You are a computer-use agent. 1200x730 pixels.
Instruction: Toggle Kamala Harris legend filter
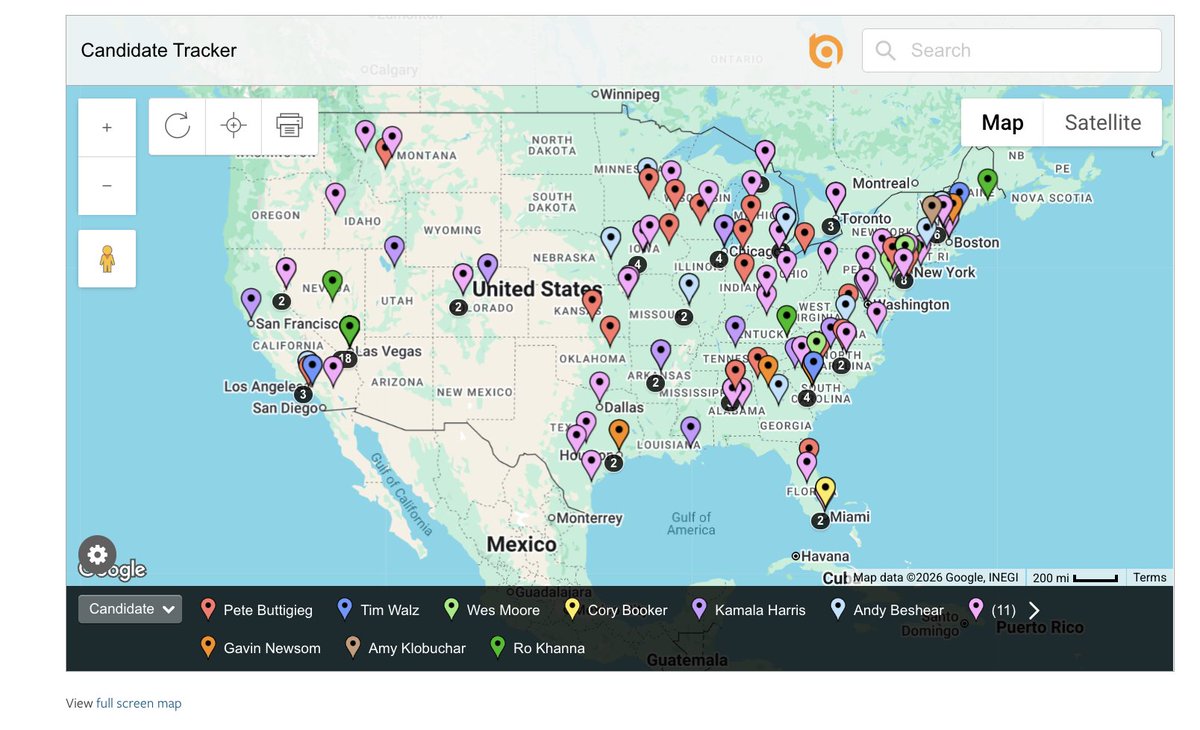[x=748, y=610]
